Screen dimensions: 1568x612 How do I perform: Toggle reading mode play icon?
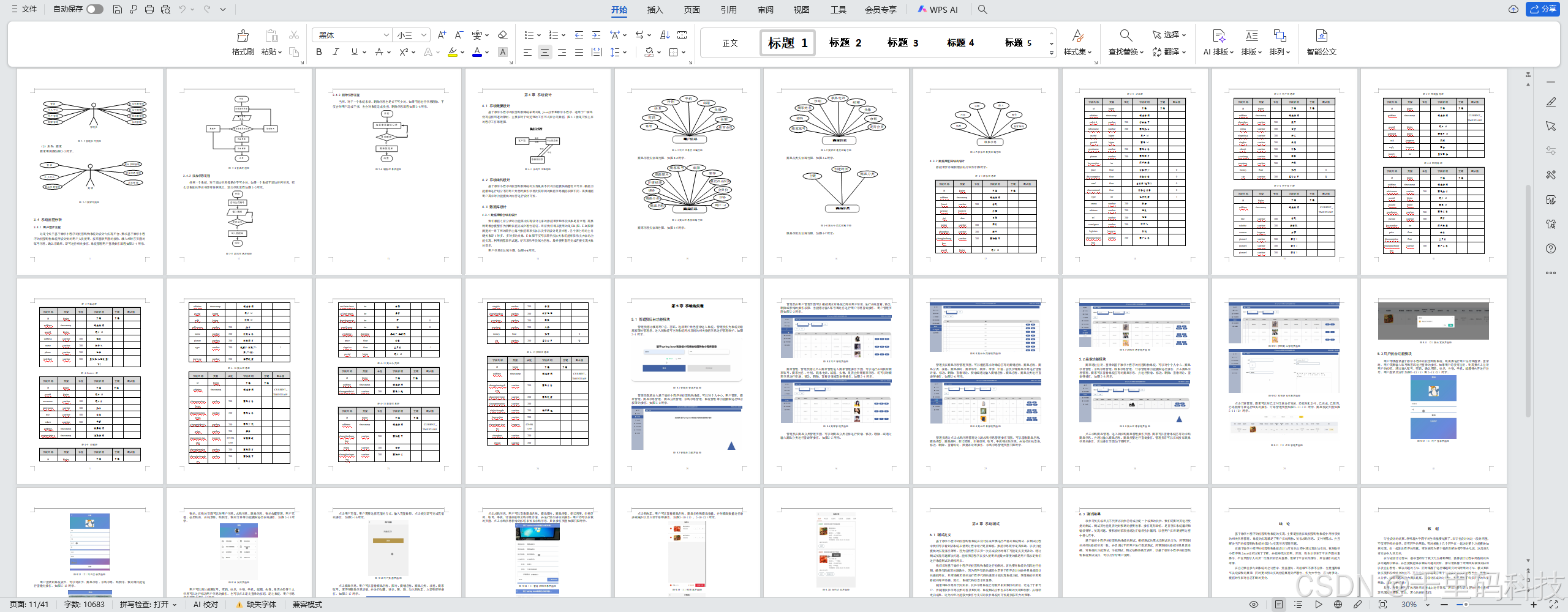[1318, 604]
